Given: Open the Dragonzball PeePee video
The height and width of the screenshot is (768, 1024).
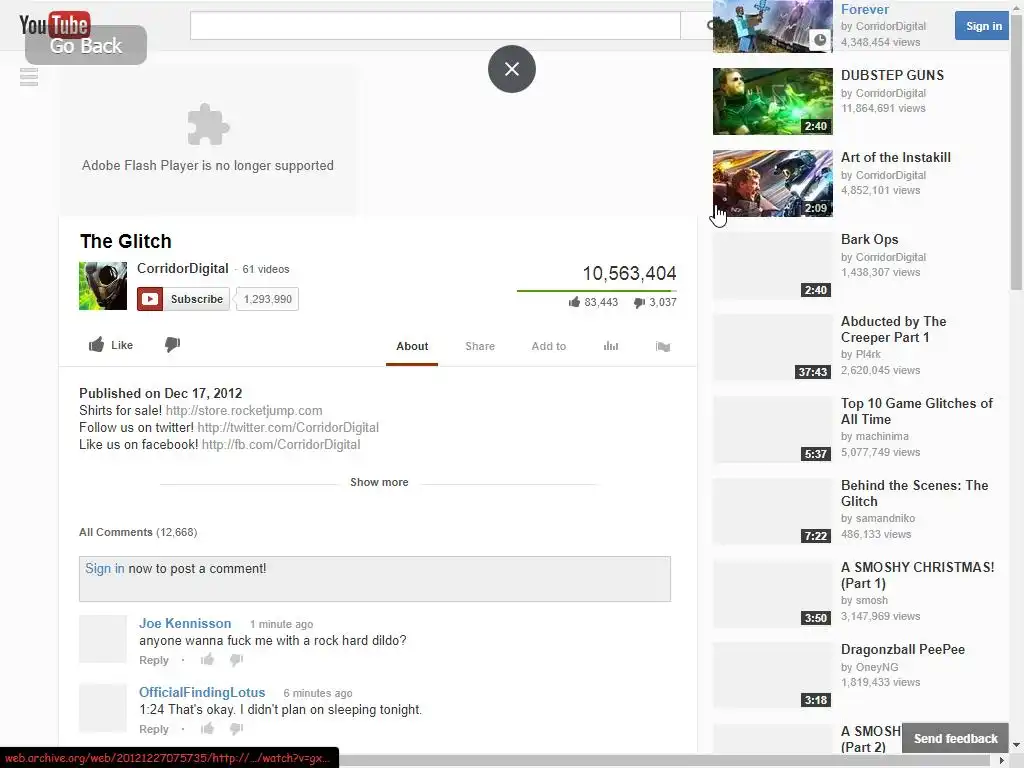Looking at the screenshot, I should tap(903, 649).
